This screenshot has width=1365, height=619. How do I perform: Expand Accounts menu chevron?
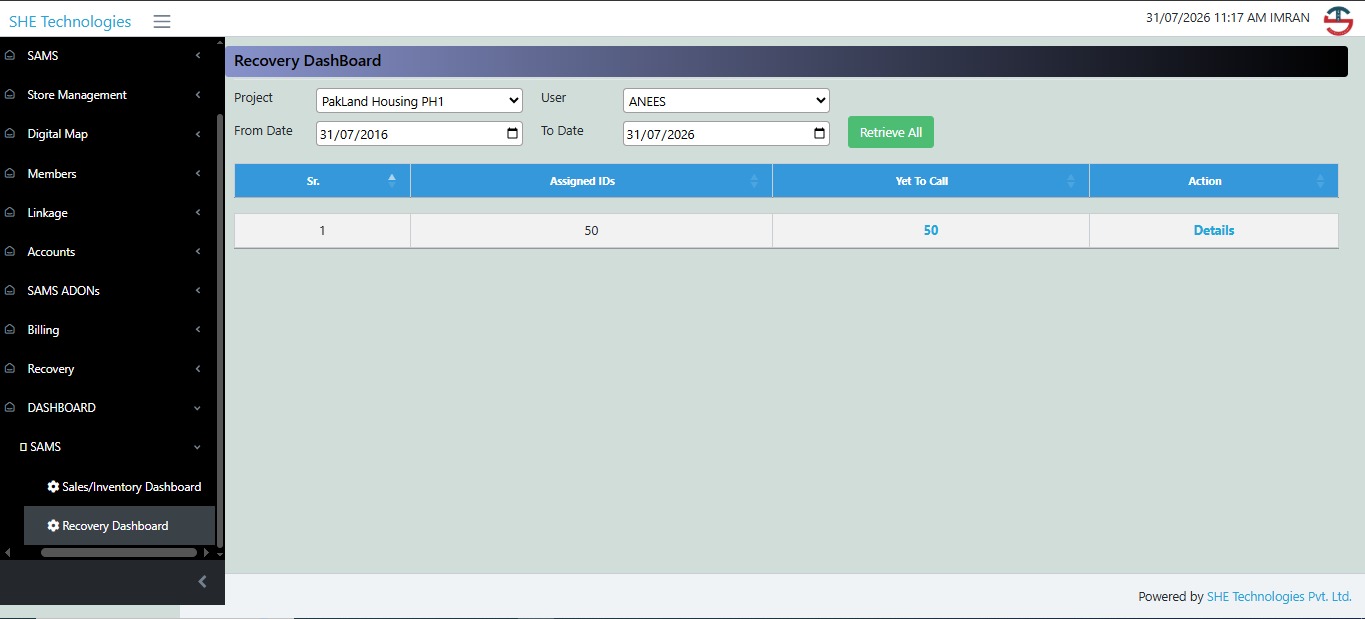198,252
